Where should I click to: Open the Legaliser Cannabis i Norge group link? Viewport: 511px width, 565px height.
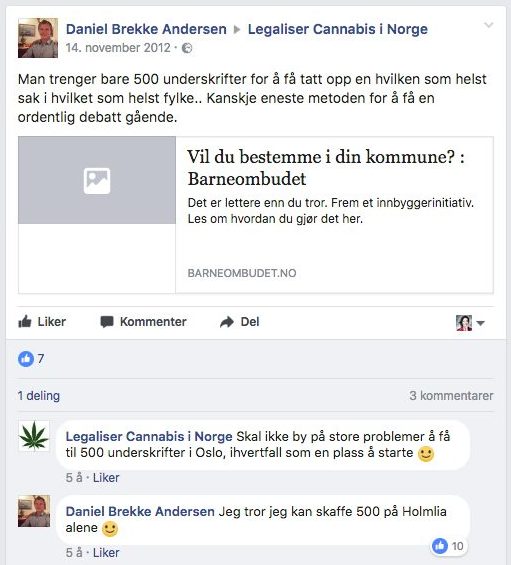coord(338,29)
